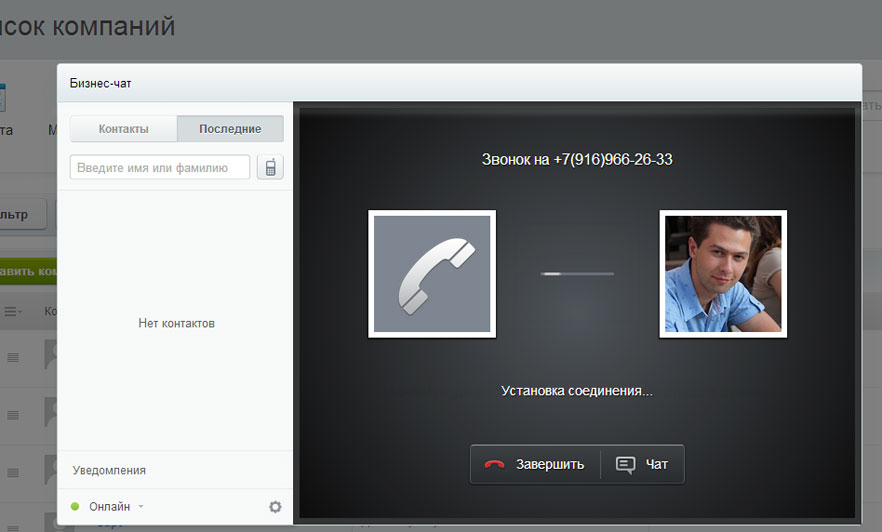This screenshot has height=532, width=882.
Task: Switch to the Последние tab
Action: click(230, 129)
